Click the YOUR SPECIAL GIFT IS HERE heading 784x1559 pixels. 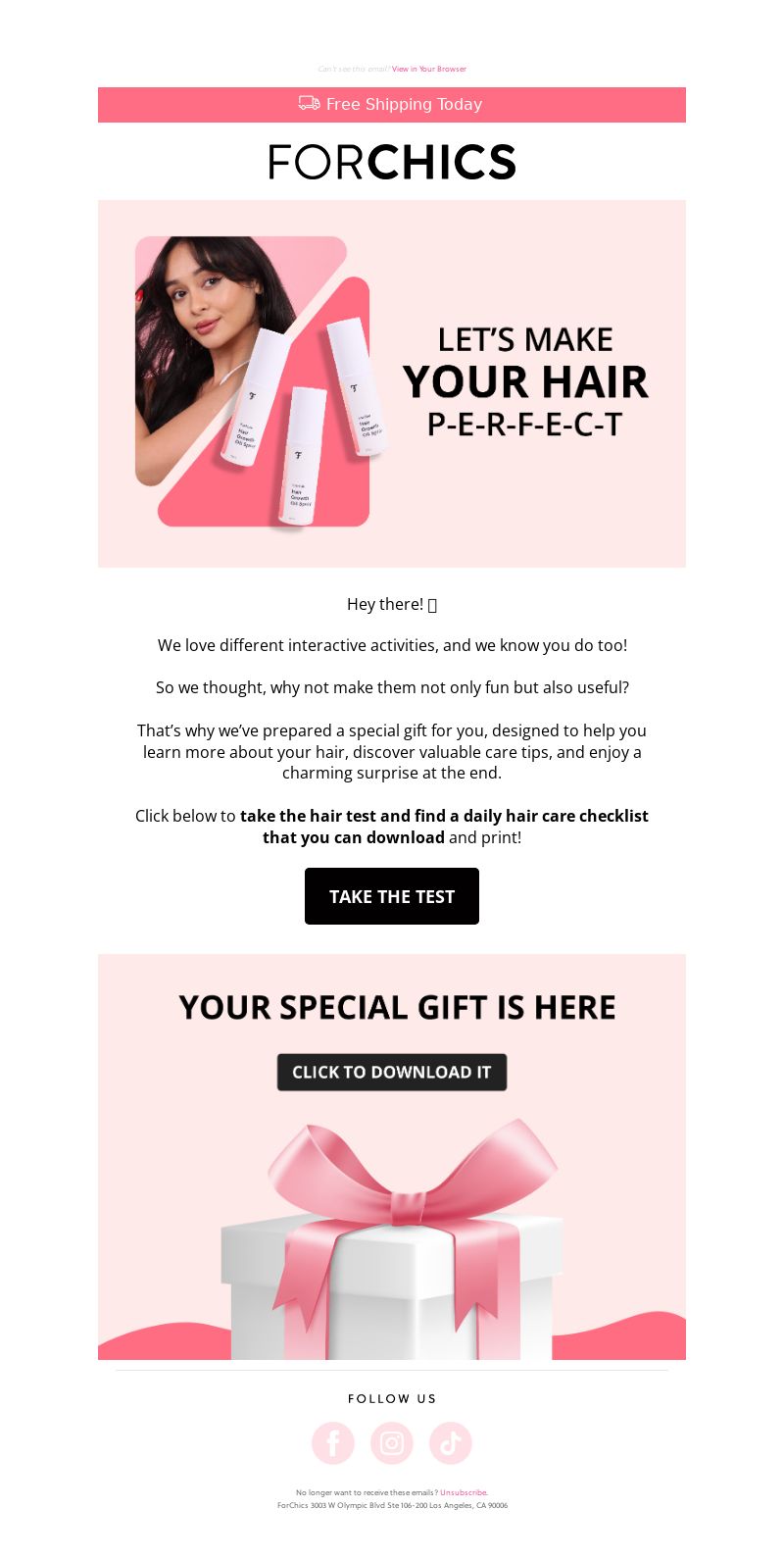(397, 1007)
